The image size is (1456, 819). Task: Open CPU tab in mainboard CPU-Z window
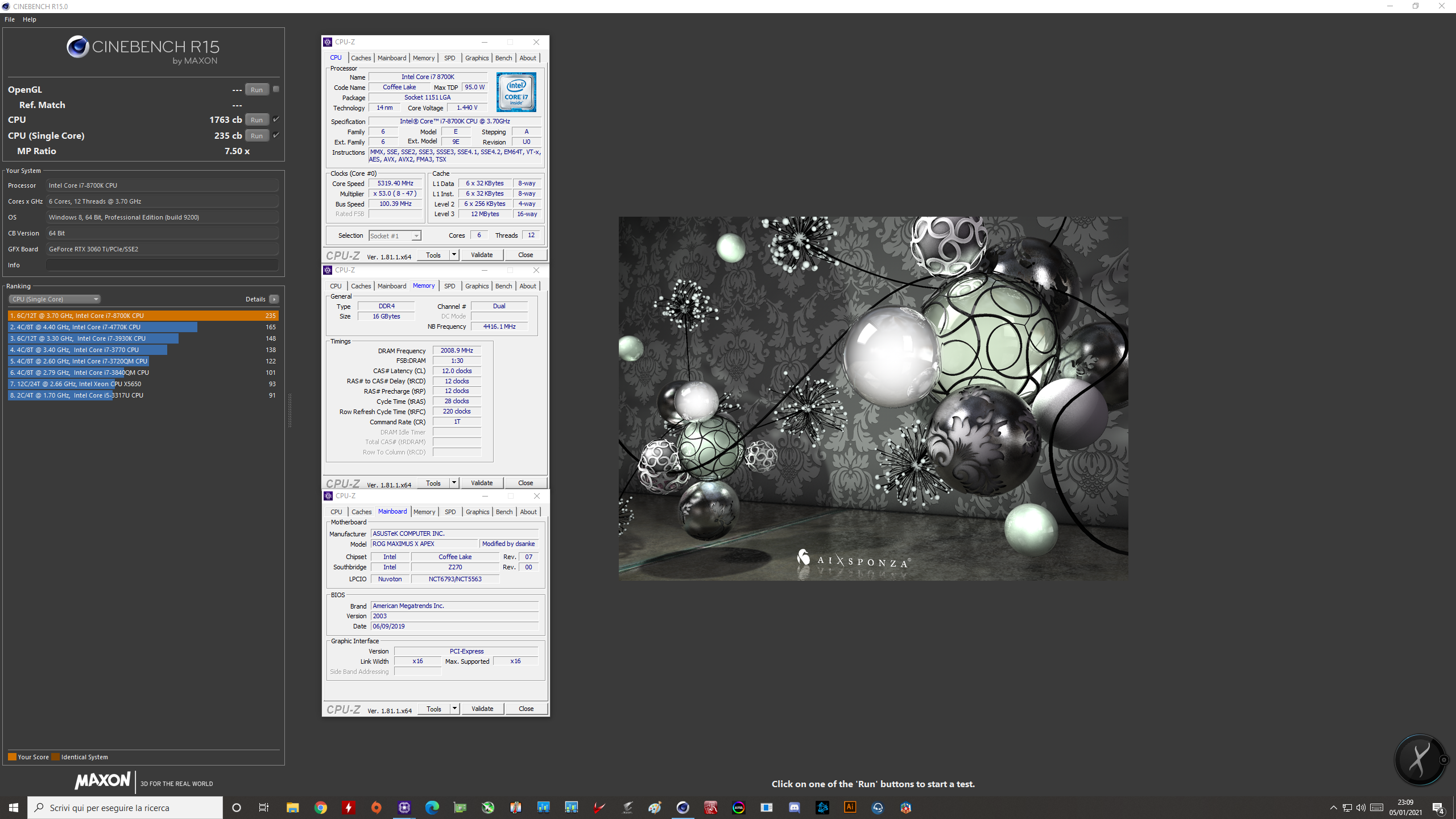tap(336, 512)
